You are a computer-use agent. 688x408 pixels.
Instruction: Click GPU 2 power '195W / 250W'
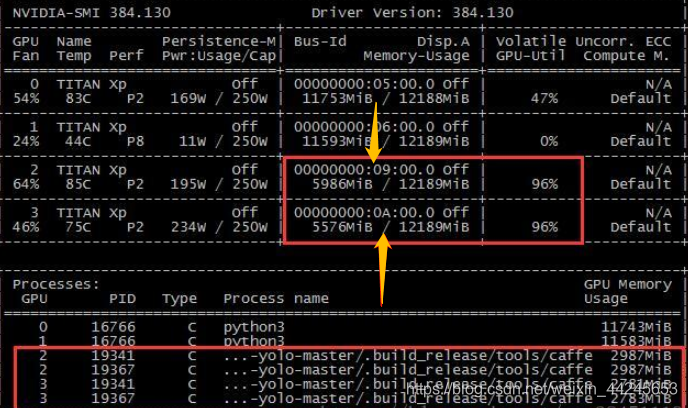219,184
